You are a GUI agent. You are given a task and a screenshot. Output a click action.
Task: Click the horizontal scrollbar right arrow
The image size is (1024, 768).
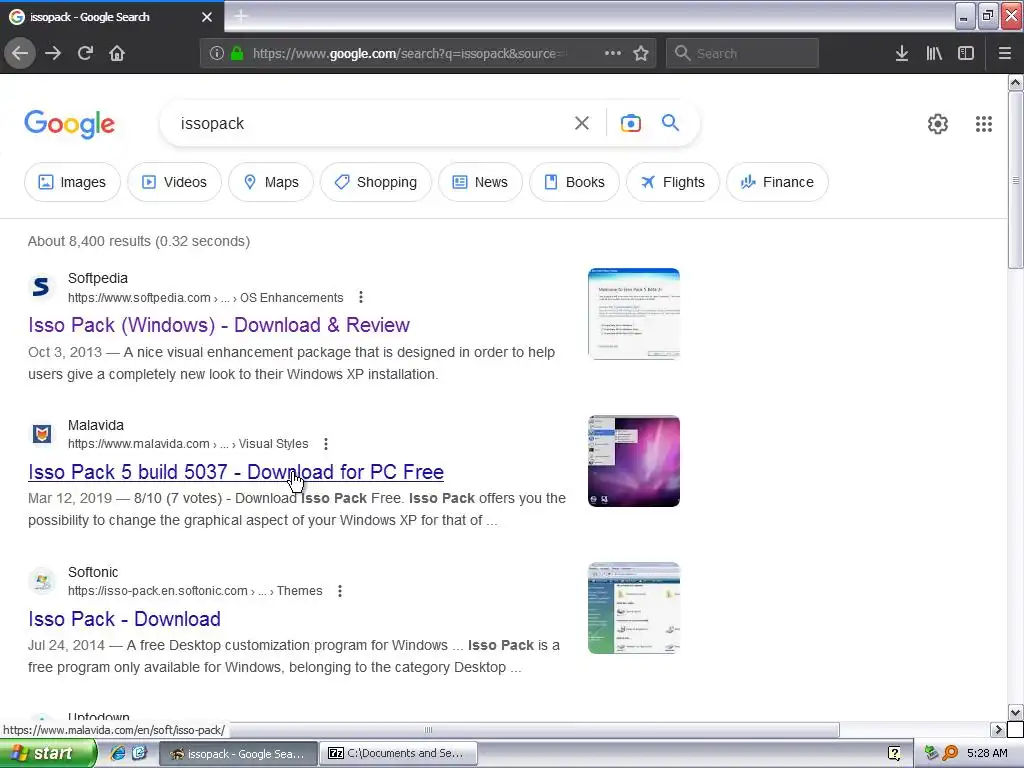997,729
